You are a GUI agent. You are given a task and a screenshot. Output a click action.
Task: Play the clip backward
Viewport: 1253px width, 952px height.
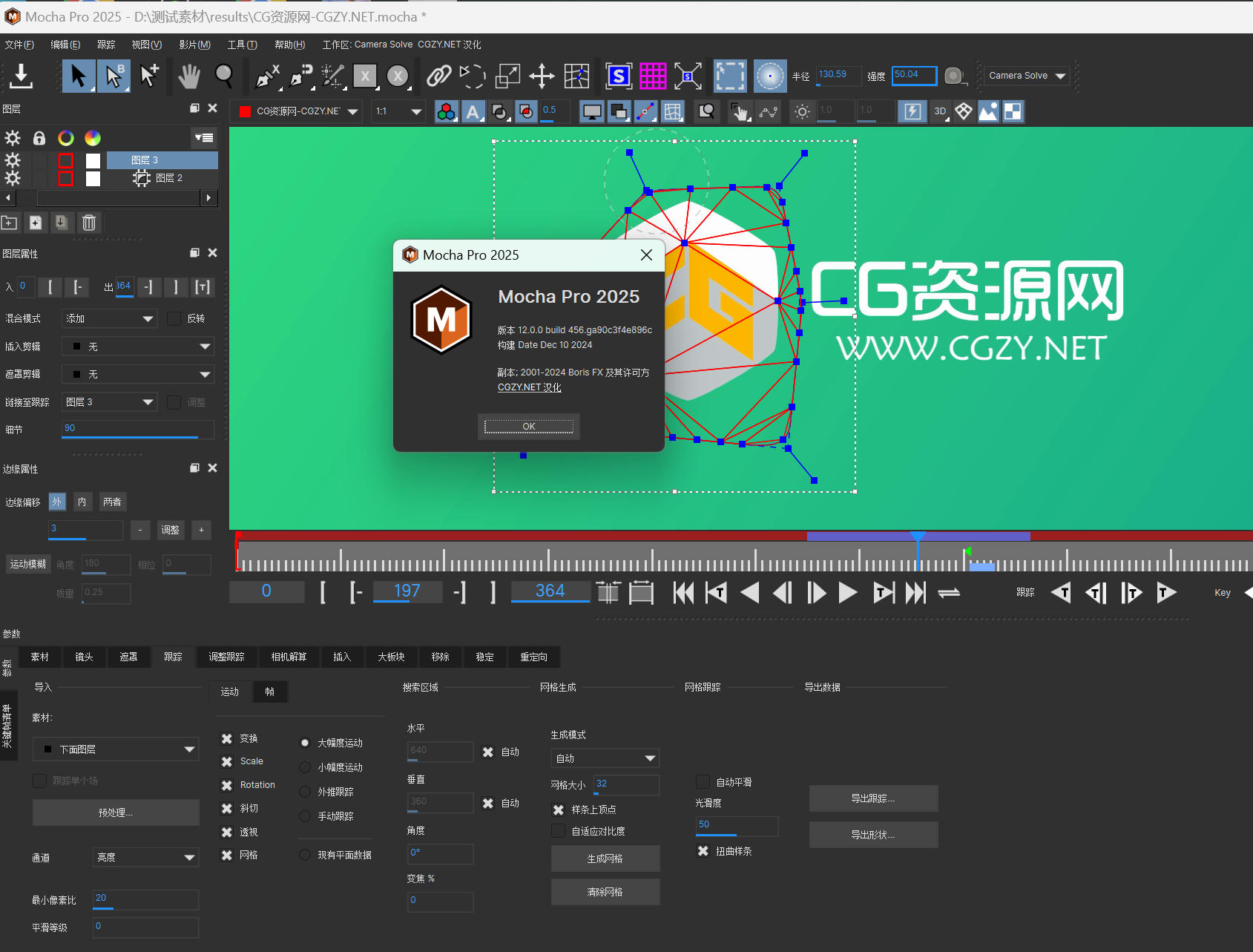750,593
